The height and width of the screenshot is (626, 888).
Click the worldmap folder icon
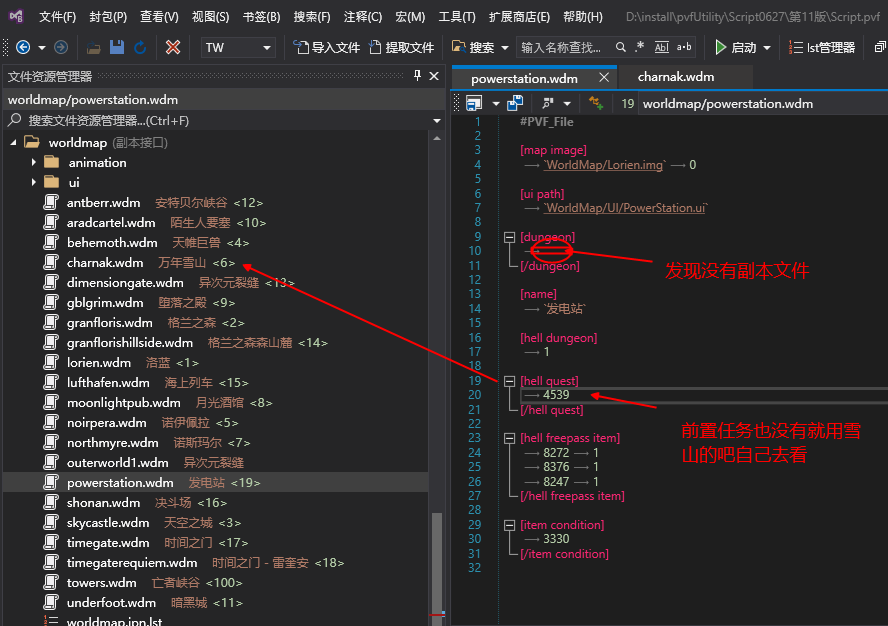pos(32,142)
